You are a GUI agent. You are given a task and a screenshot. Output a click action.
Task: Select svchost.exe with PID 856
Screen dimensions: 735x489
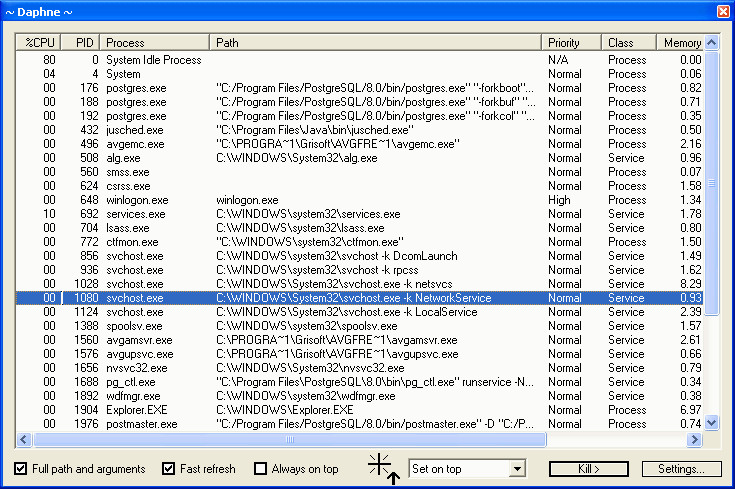360,256
